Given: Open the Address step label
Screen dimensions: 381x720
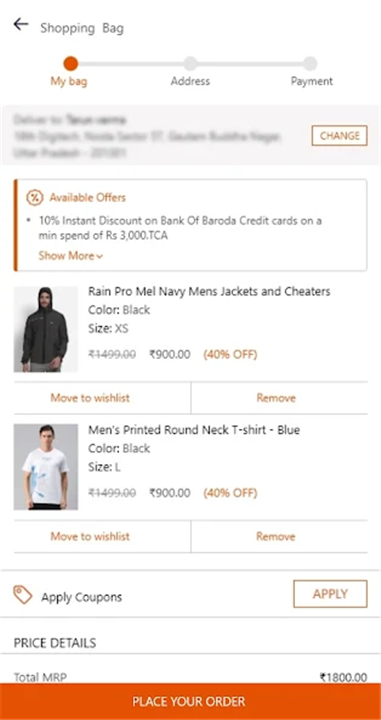Looking at the screenshot, I should click(190, 81).
